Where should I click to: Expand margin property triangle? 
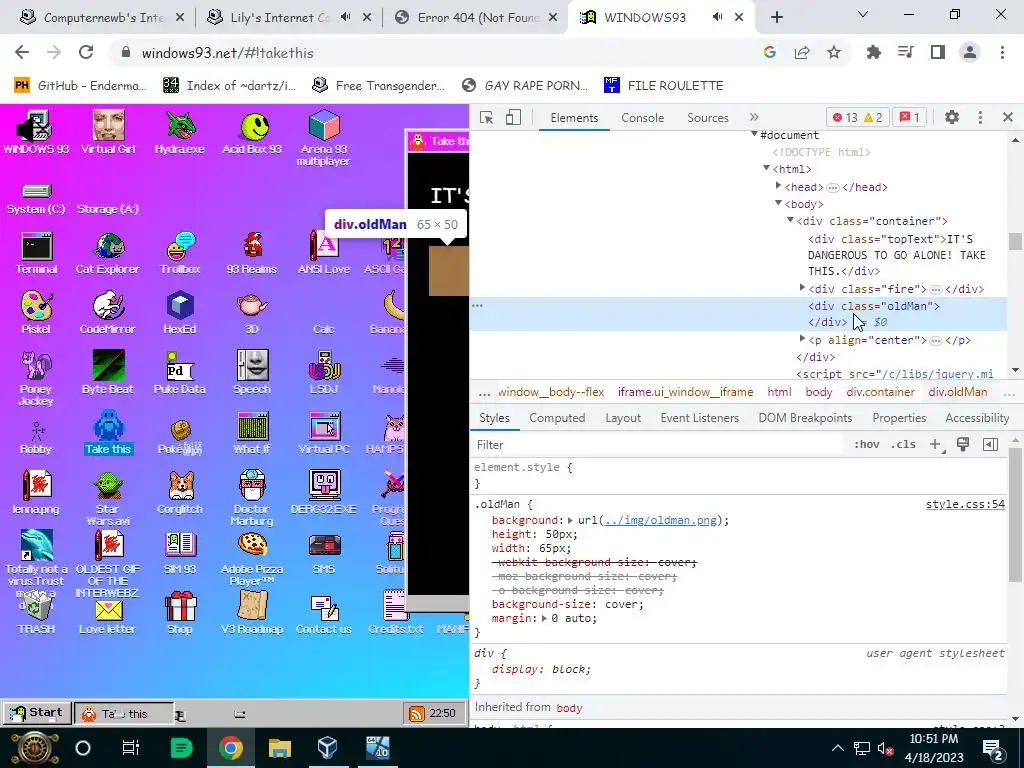click(544, 618)
